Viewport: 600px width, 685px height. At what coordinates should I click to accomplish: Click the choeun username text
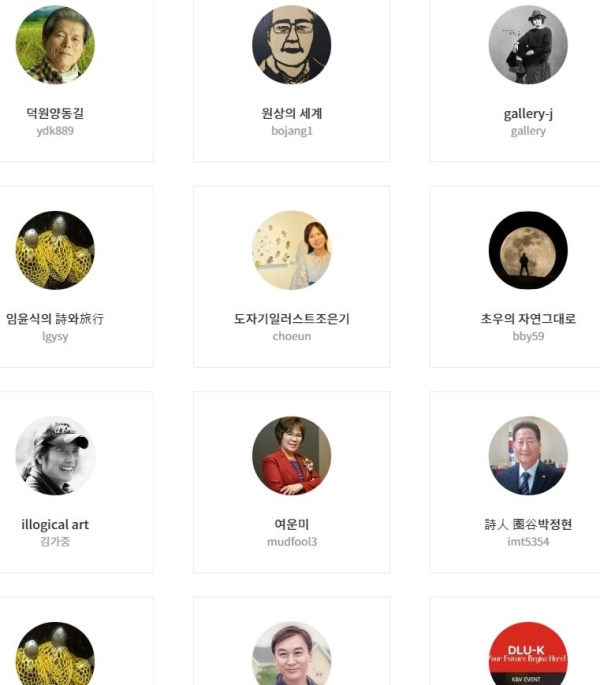(x=291, y=336)
